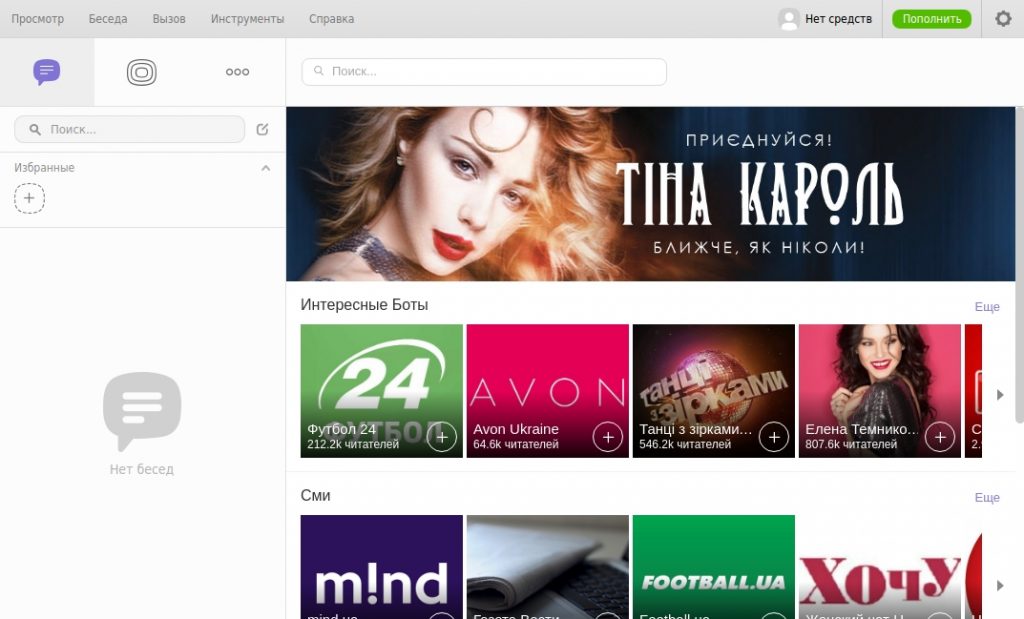Image resolution: width=1024 pixels, height=619 pixels.
Task: Click Еще link for Интересные Боты
Action: (987, 306)
